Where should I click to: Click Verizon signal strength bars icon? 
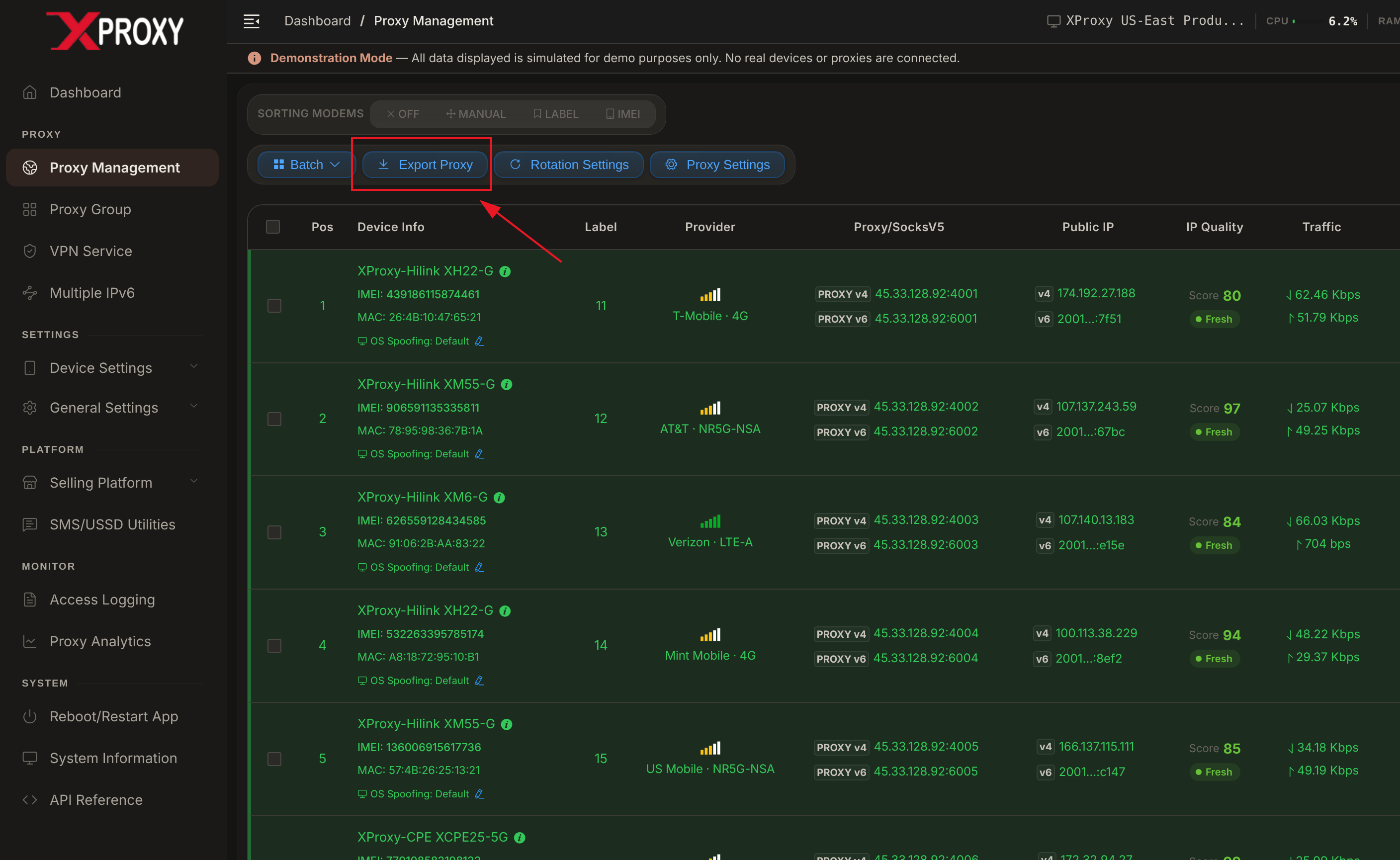tap(710, 521)
